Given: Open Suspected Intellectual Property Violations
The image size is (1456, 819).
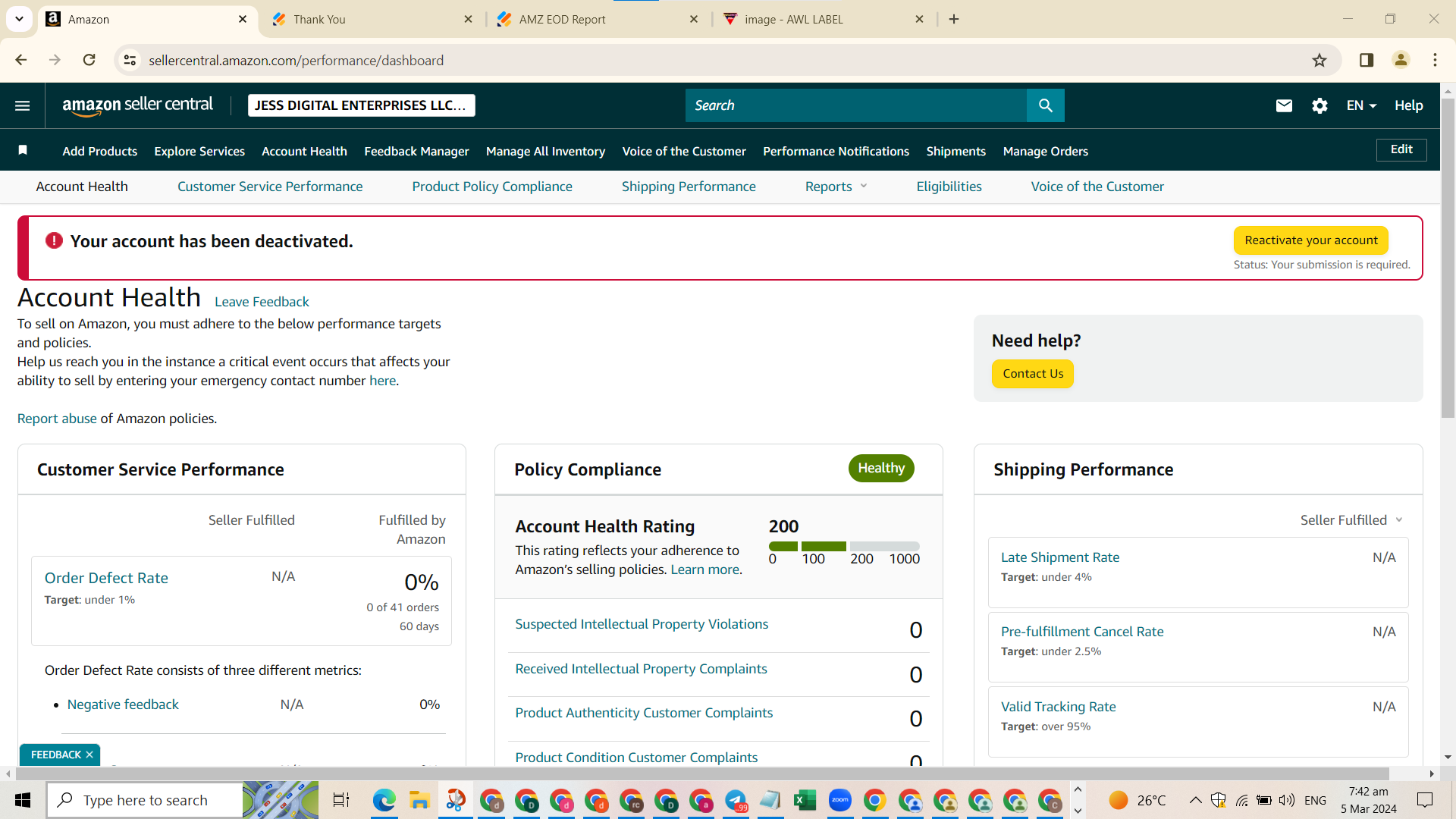Looking at the screenshot, I should coord(642,624).
